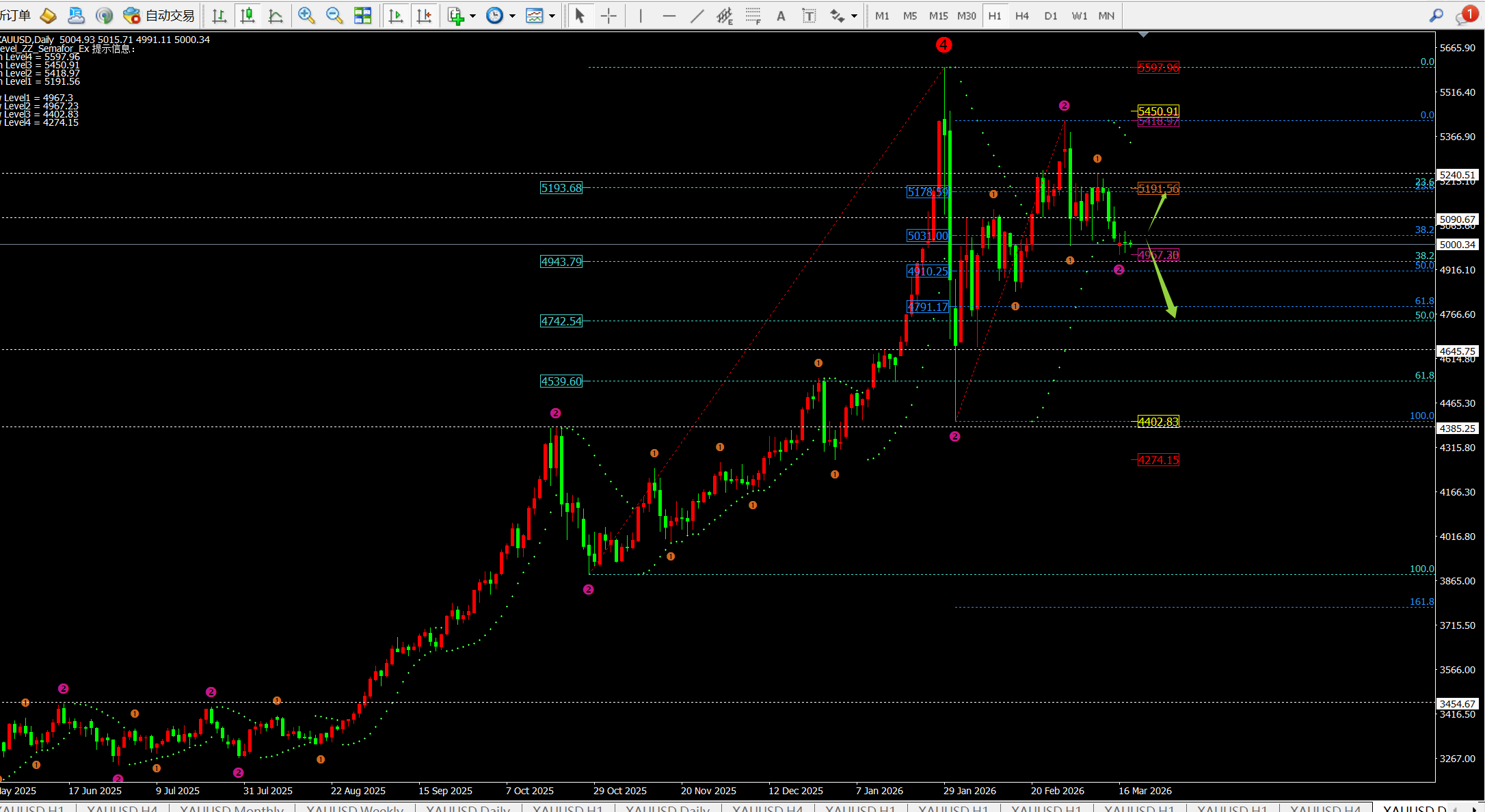This screenshot has height=812, width=1485.
Task: Expand the periodicity clock dropdown arrow
Action: (512, 16)
